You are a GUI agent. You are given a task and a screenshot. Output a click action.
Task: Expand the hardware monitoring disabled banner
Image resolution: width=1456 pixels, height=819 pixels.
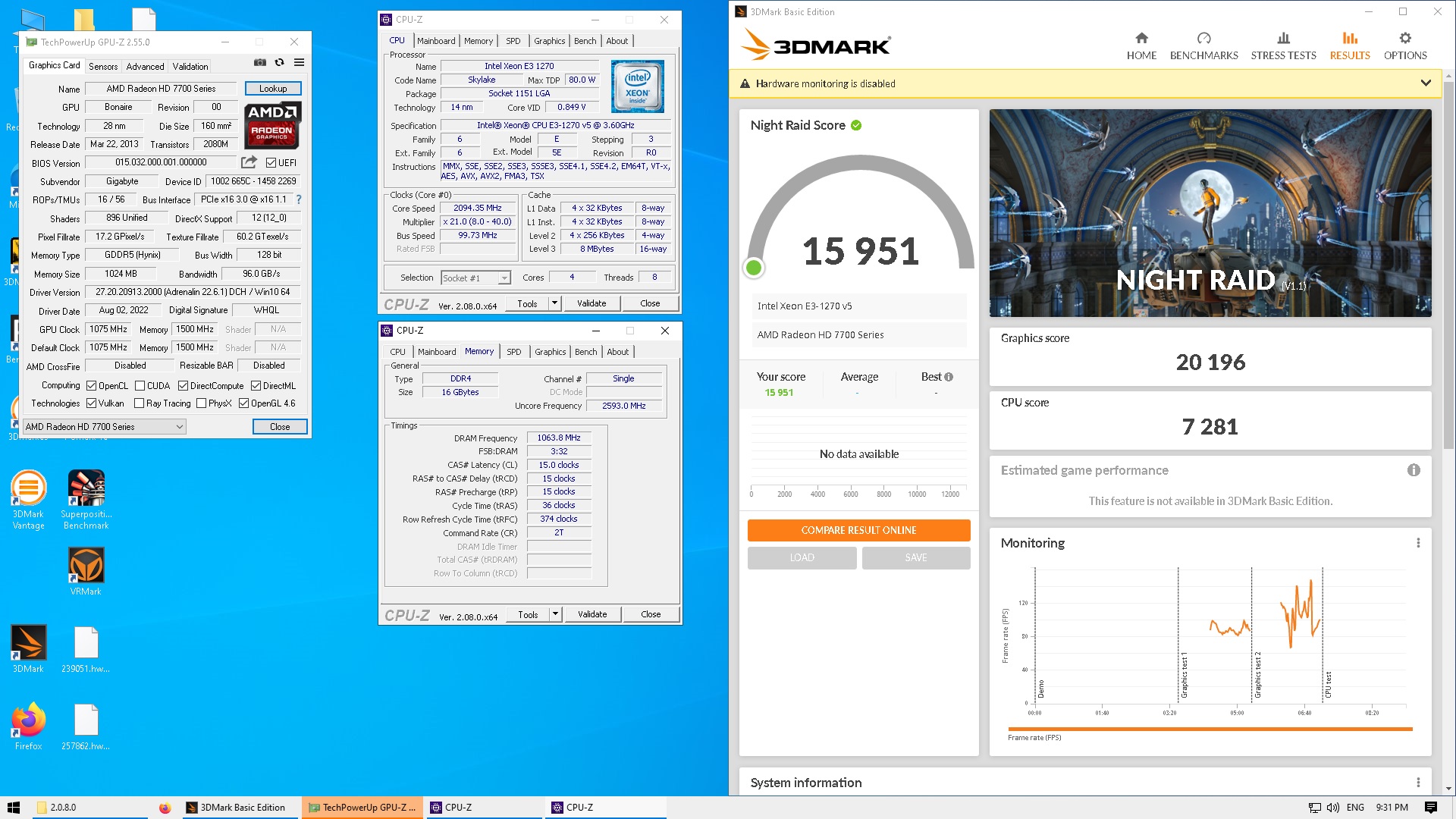(x=1426, y=83)
